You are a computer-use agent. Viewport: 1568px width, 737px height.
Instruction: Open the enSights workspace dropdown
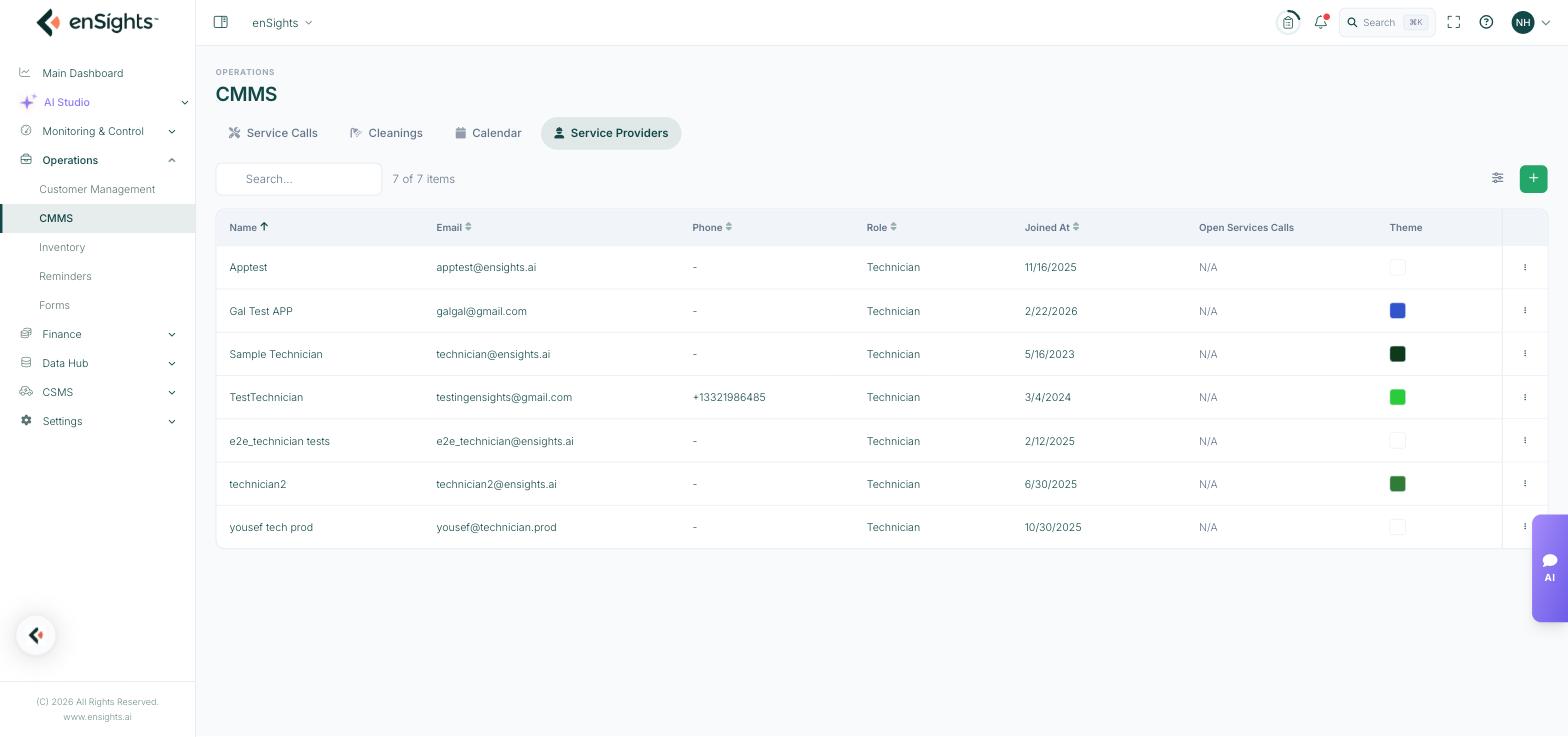pos(282,22)
